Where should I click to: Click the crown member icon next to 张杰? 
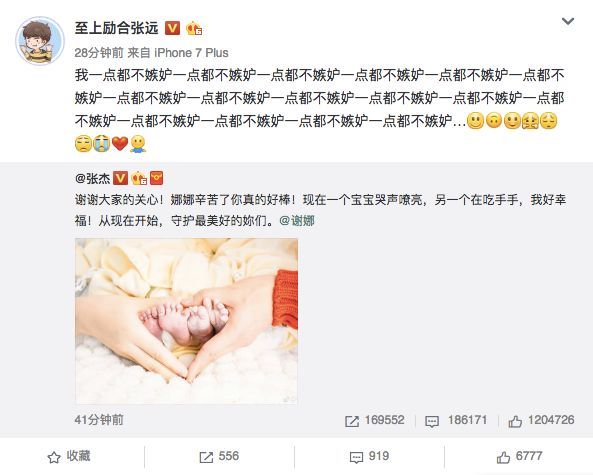pyautogui.click(x=139, y=178)
